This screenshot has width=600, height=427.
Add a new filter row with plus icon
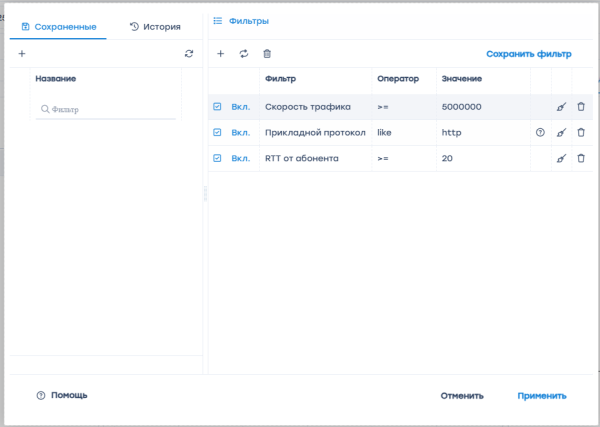pyautogui.click(x=220, y=54)
